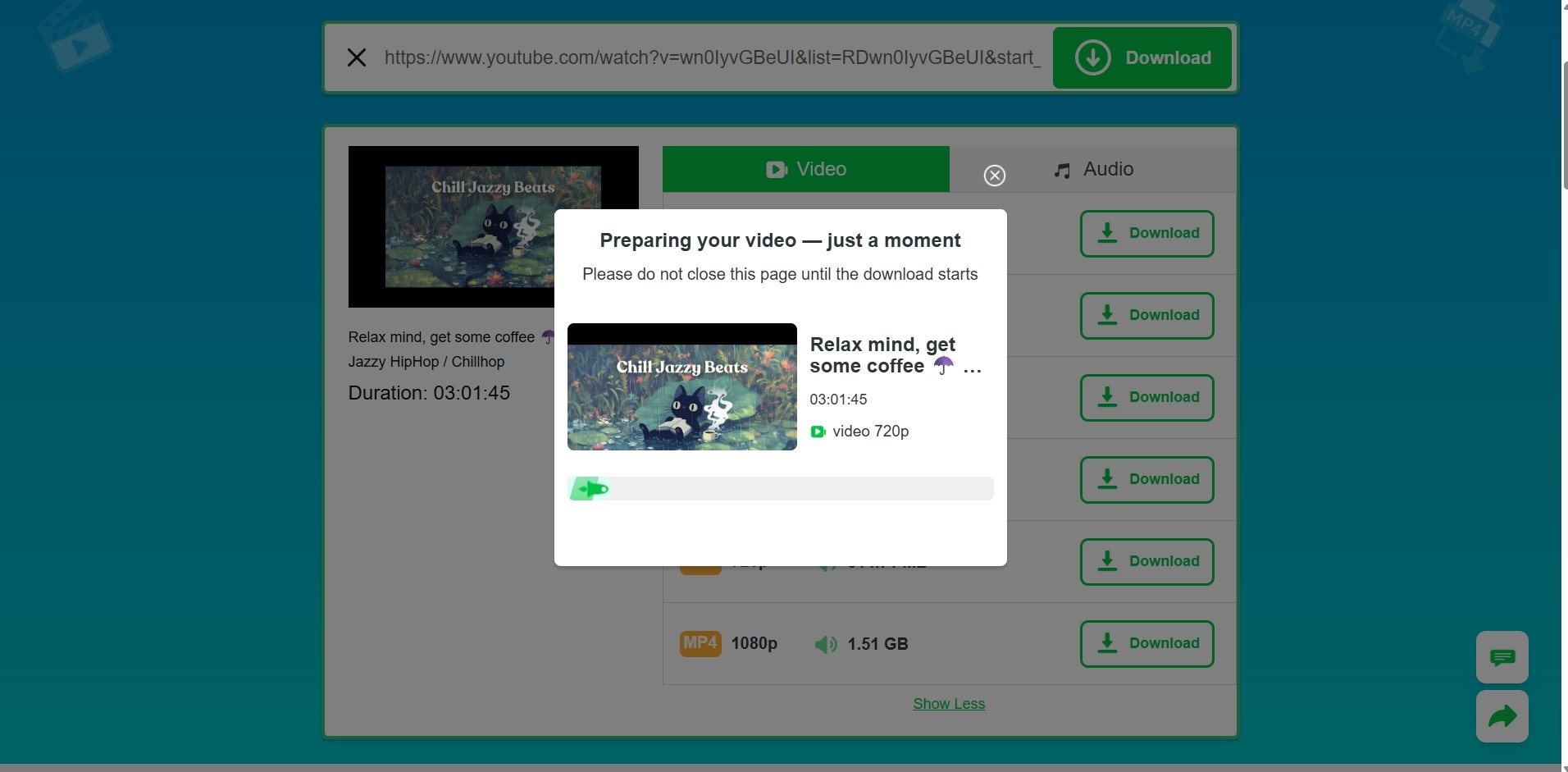
Task: Close the preparing video popup
Action: coord(994,176)
